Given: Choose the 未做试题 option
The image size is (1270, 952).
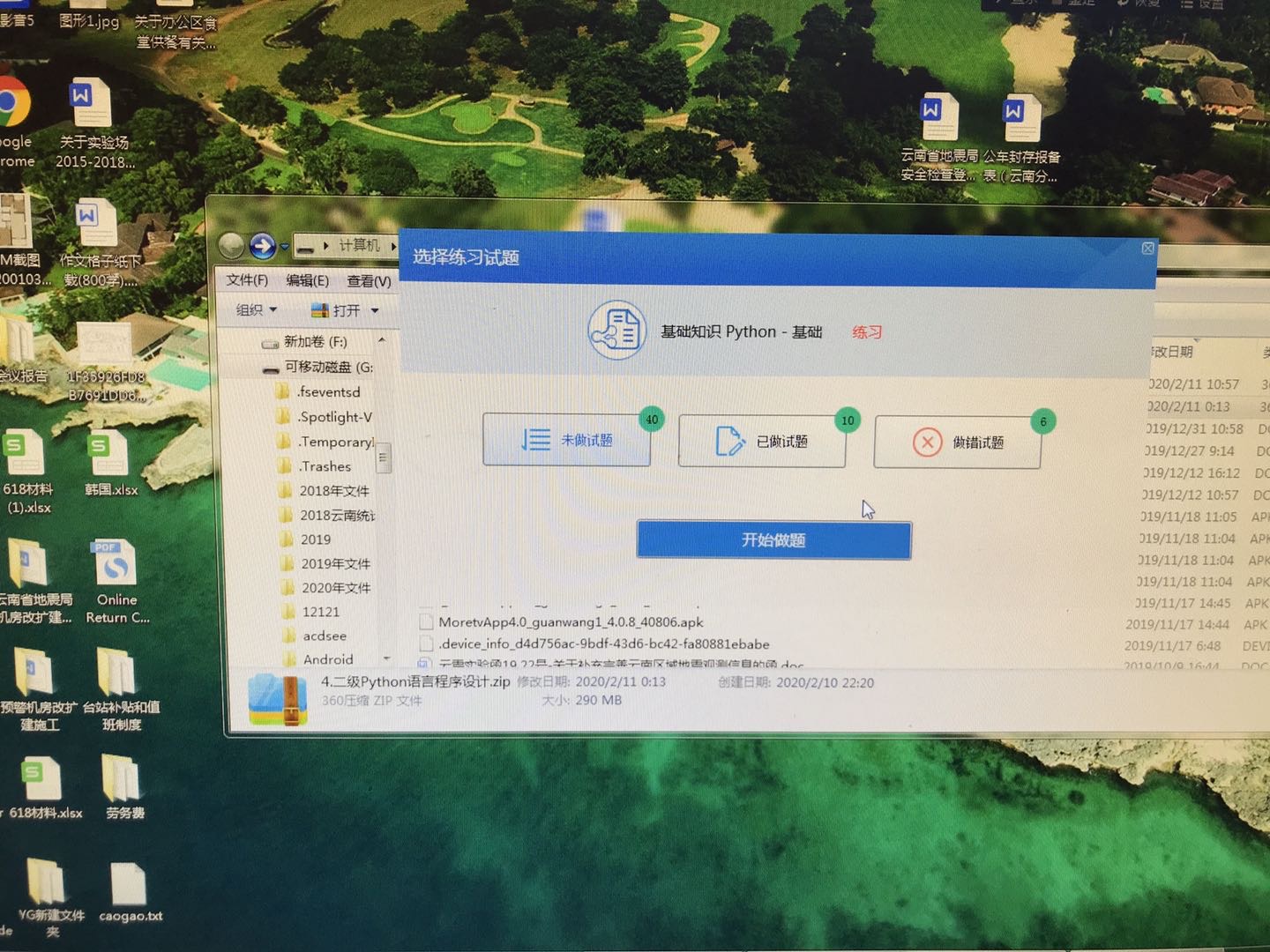Looking at the screenshot, I should [x=566, y=439].
